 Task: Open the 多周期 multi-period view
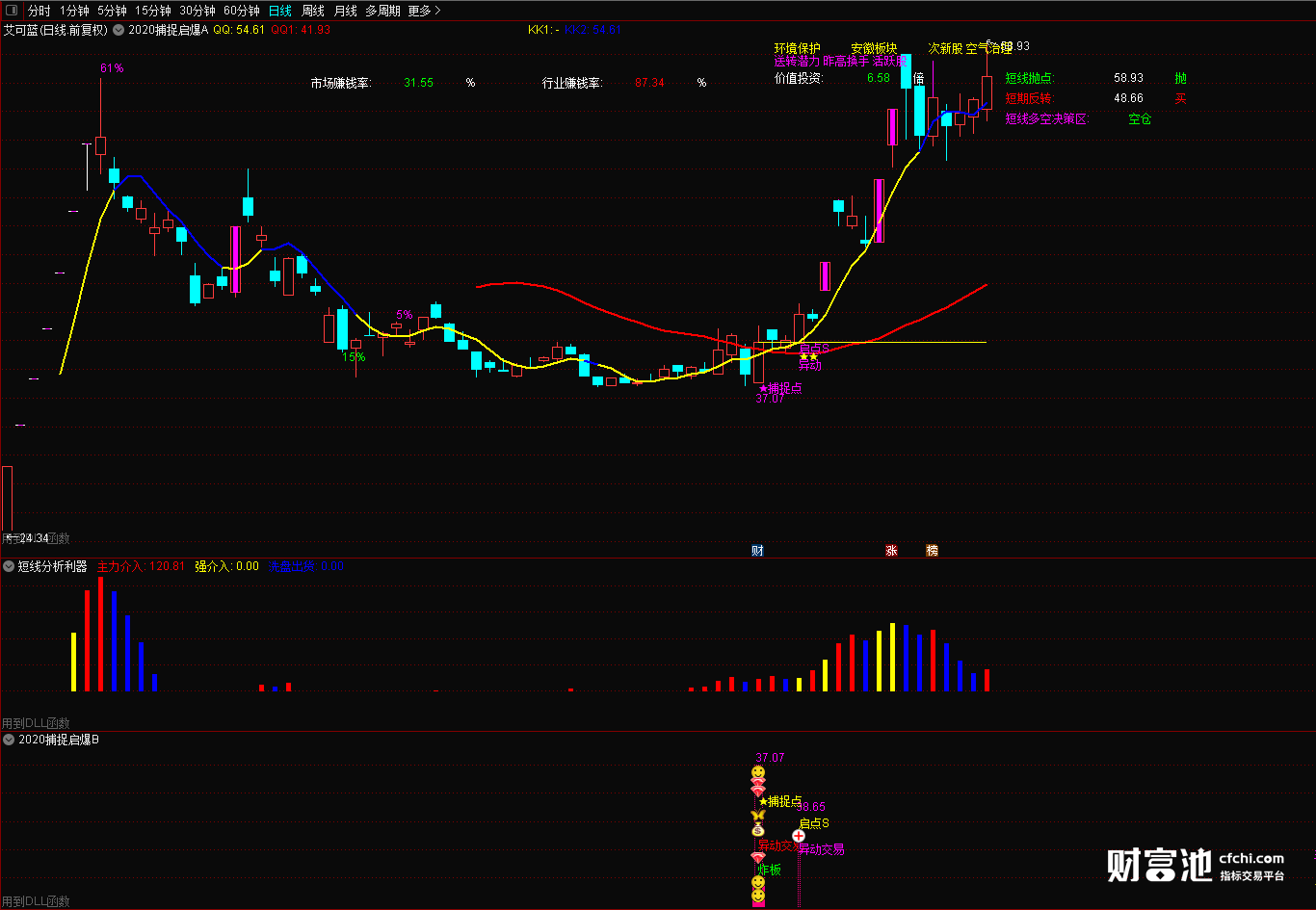[x=382, y=11]
